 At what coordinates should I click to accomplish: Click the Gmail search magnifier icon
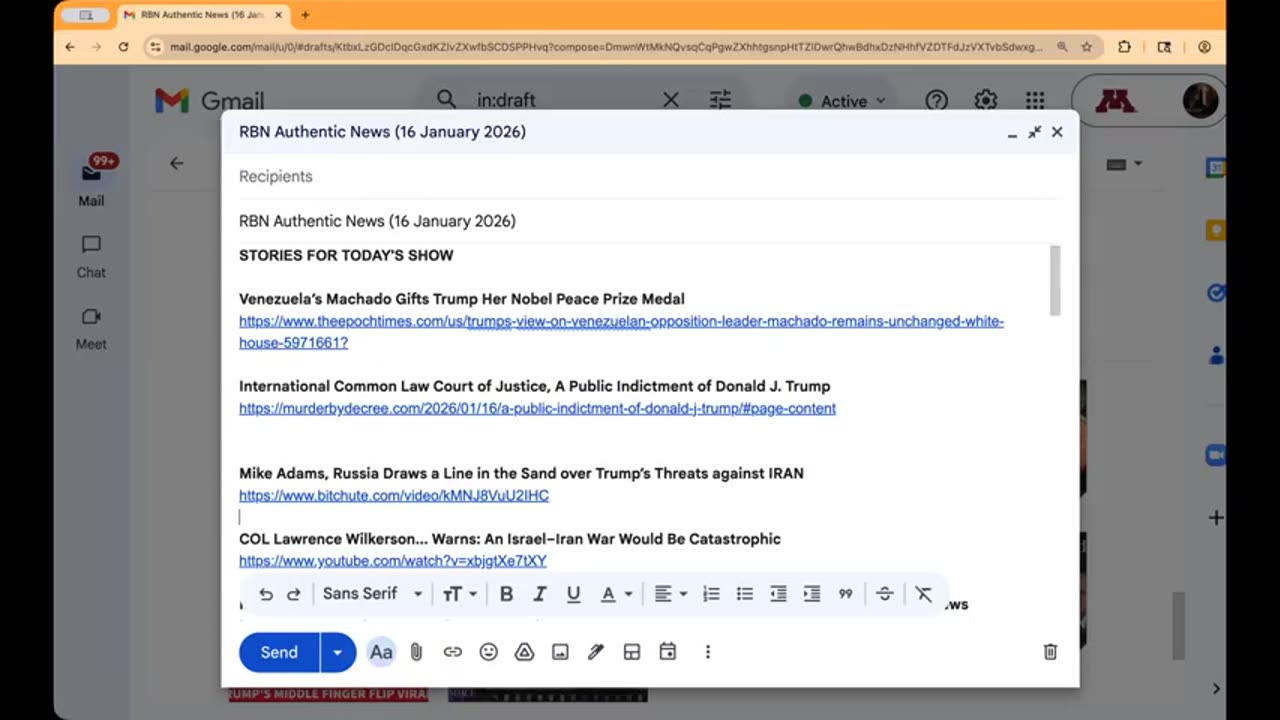pos(446,100)
